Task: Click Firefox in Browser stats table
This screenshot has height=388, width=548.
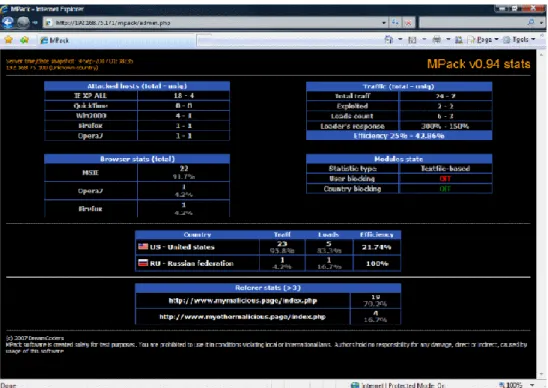Action: tap(91, 209)
